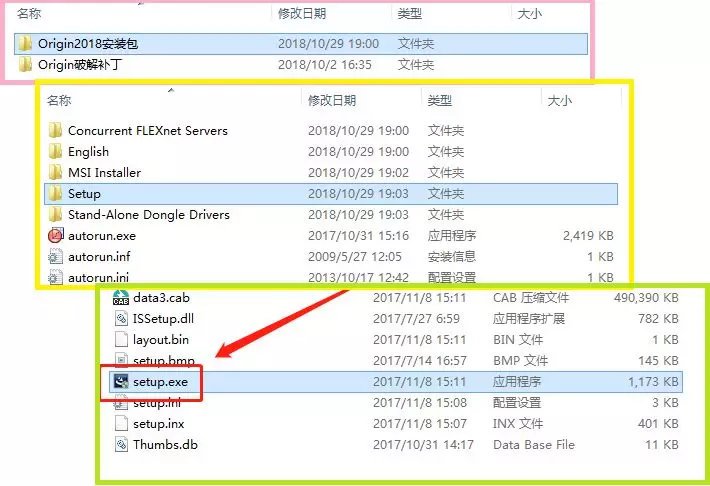Click the 782 KB size value
This screenshot has height=486, width=710.
658,318
